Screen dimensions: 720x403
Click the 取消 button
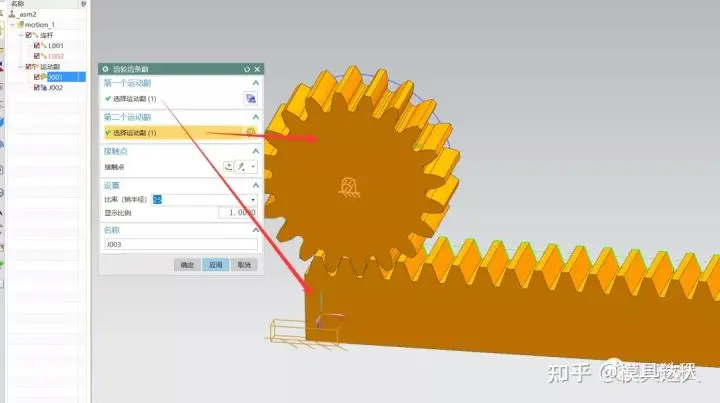click(x=244, y=265)
